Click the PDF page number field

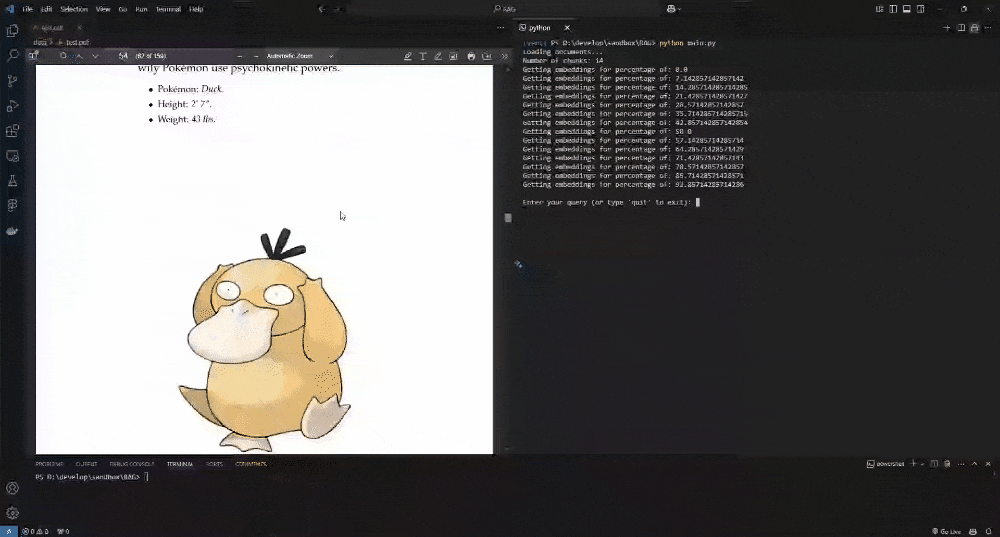pyautogui.click(x=123, y=56)
